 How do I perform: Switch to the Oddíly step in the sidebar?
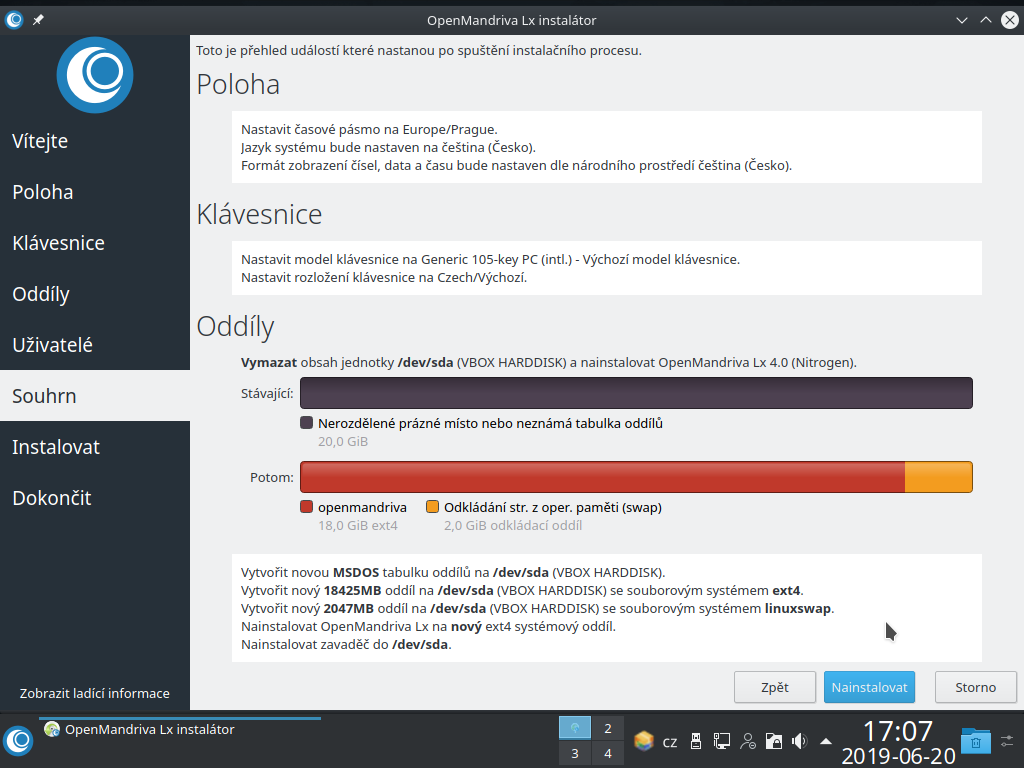pyautogui.click(x=42, y=294)
